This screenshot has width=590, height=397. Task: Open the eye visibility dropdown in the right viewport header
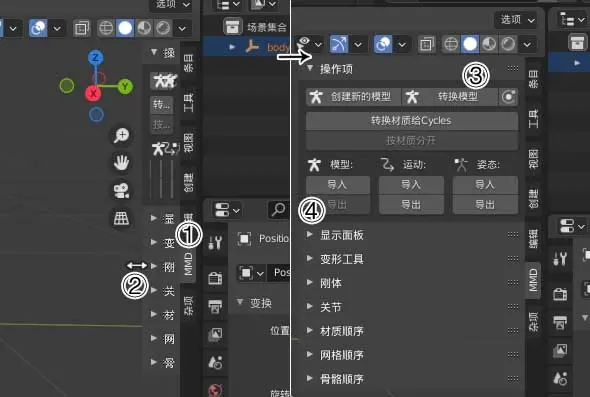point(310,44)
